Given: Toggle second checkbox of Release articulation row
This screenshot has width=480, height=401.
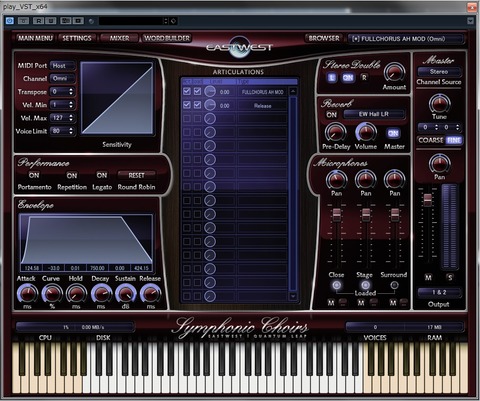Looking at the screenshot, I should (197, 105).
